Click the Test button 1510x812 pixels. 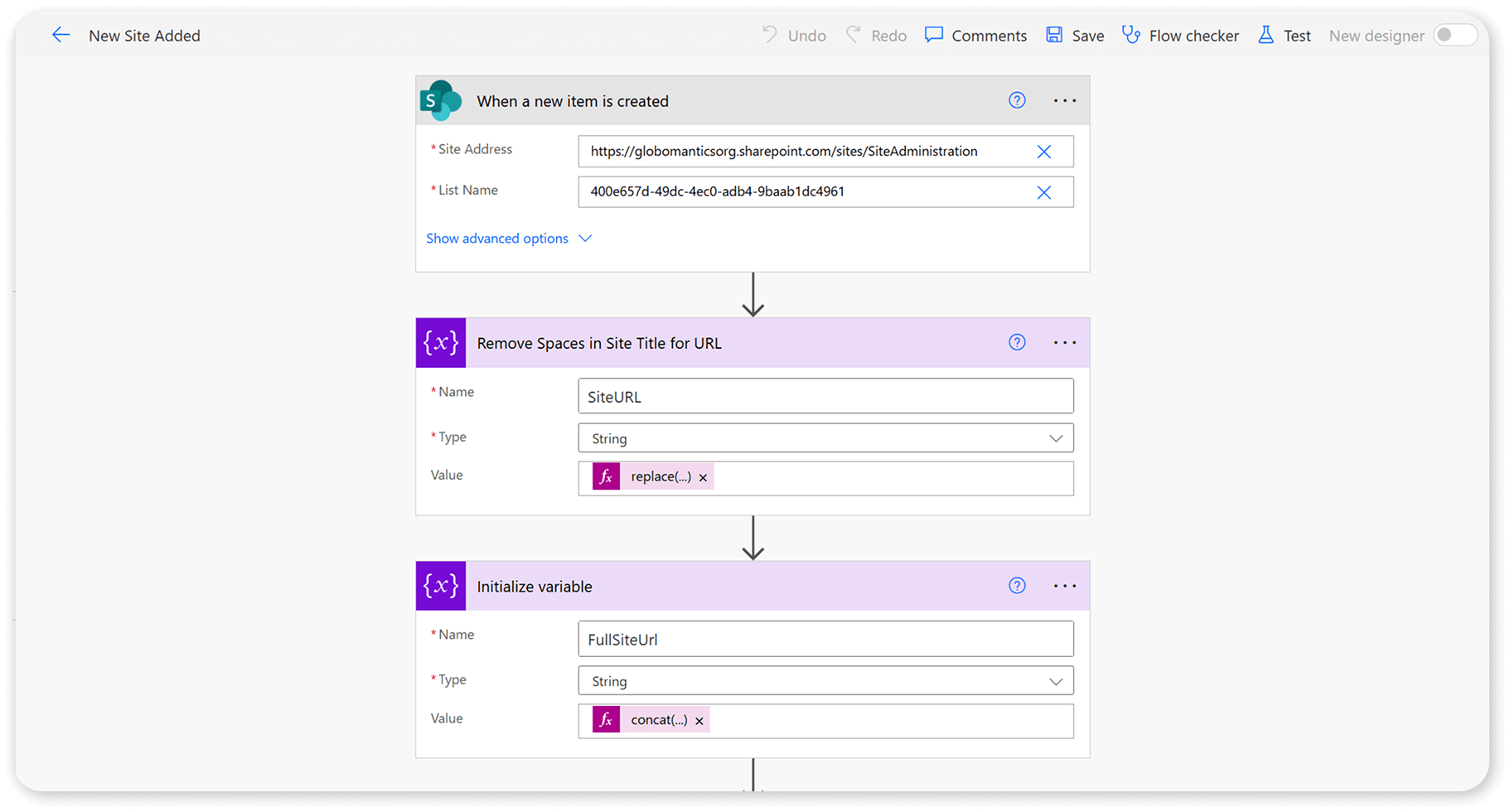coord(1285,36)
